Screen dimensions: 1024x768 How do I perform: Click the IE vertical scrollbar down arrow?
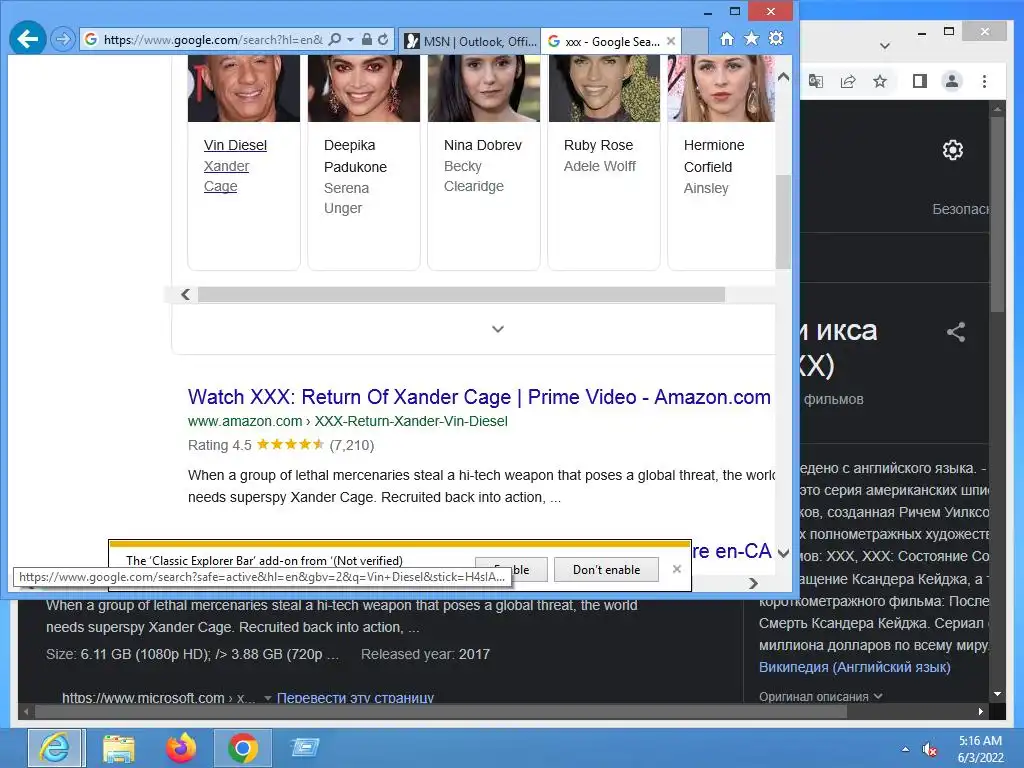[x=784, y=553]
